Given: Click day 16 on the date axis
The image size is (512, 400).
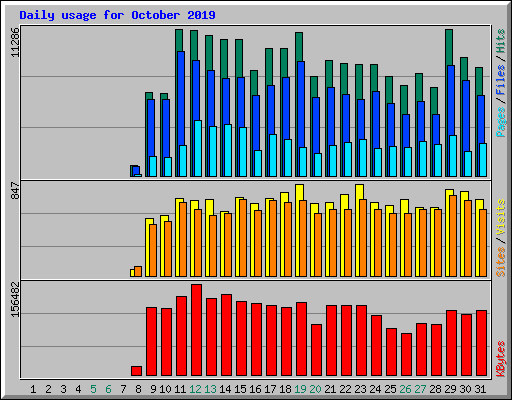Looking at the screenshot, I should tap(255, 389).
